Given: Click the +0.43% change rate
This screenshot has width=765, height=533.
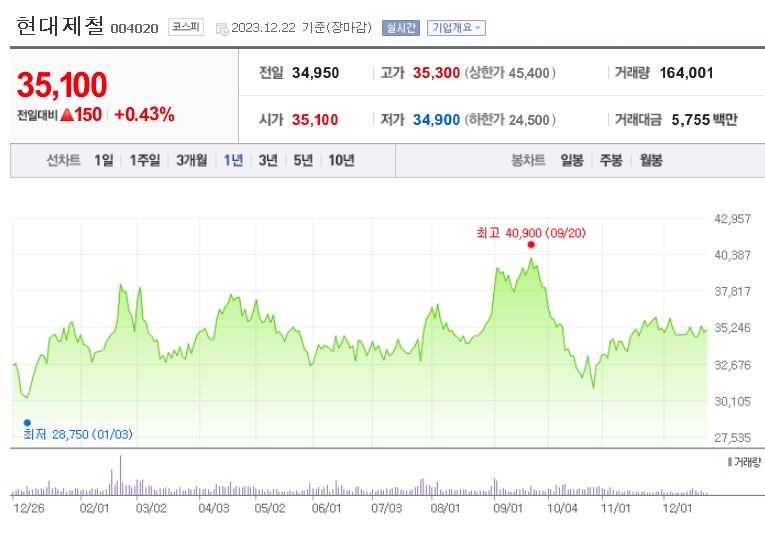Looking at the screenshot, I should (144, 115).
